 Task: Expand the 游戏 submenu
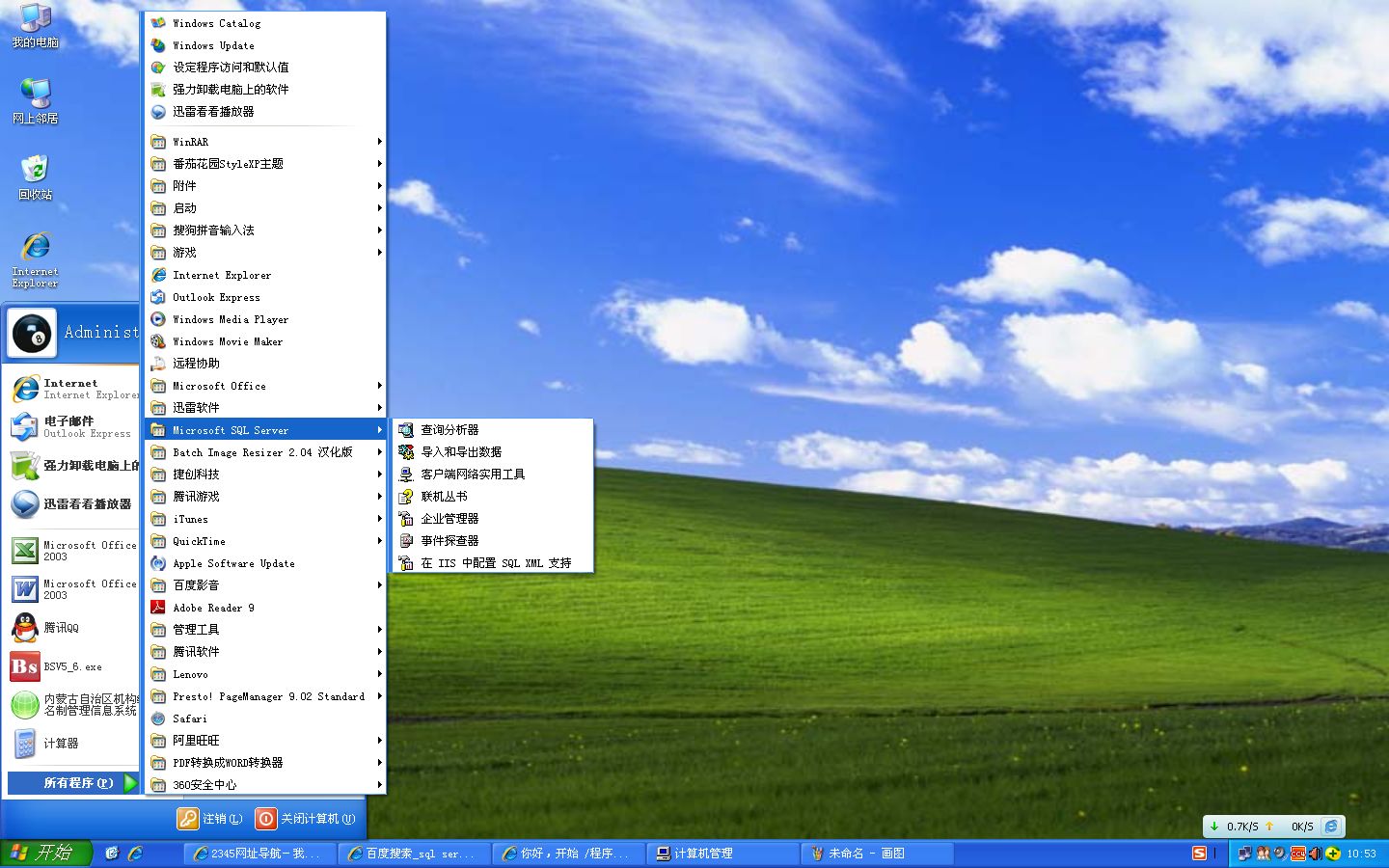(265, 253)
